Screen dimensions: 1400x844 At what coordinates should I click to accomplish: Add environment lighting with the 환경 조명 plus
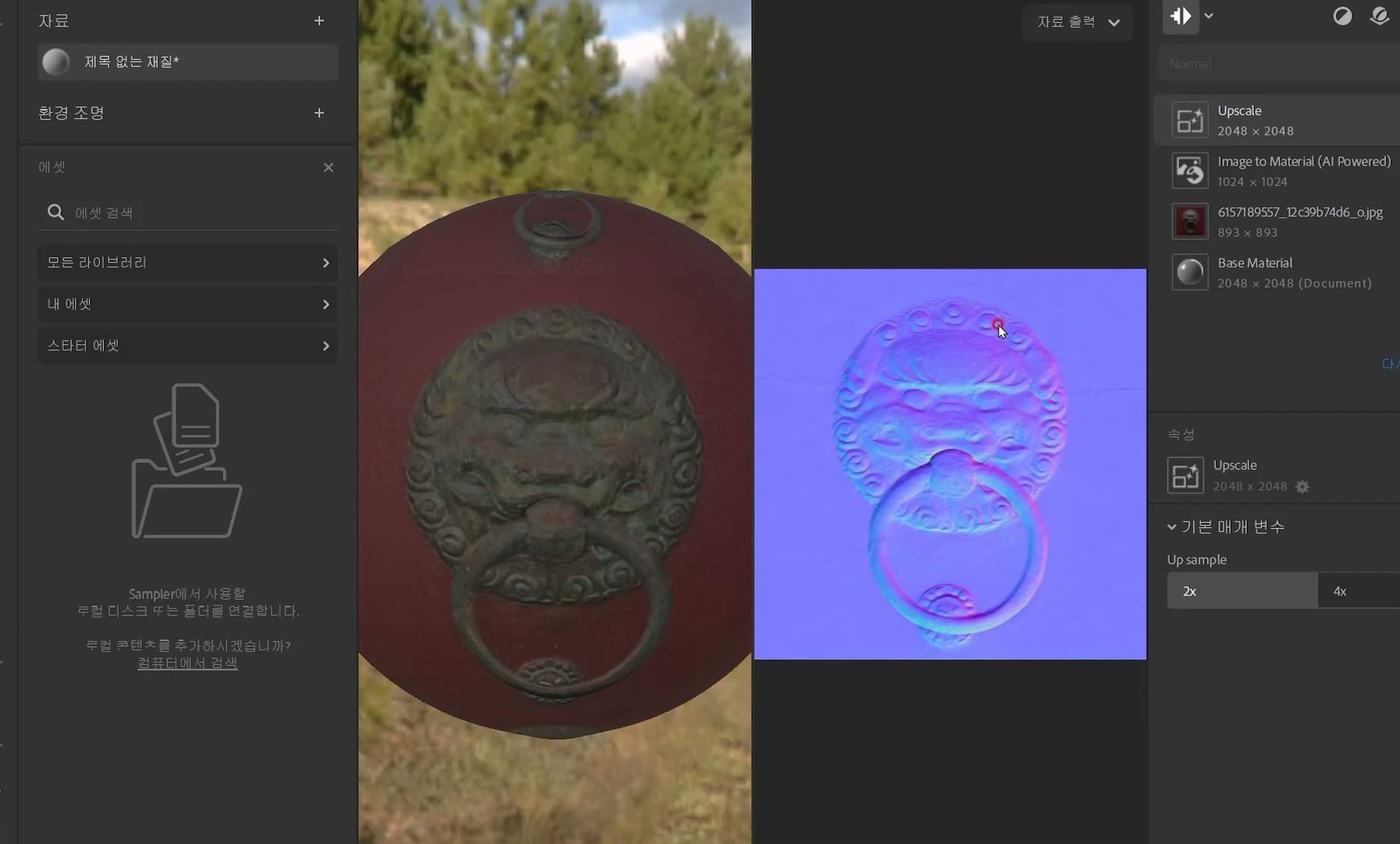[319, 113]
